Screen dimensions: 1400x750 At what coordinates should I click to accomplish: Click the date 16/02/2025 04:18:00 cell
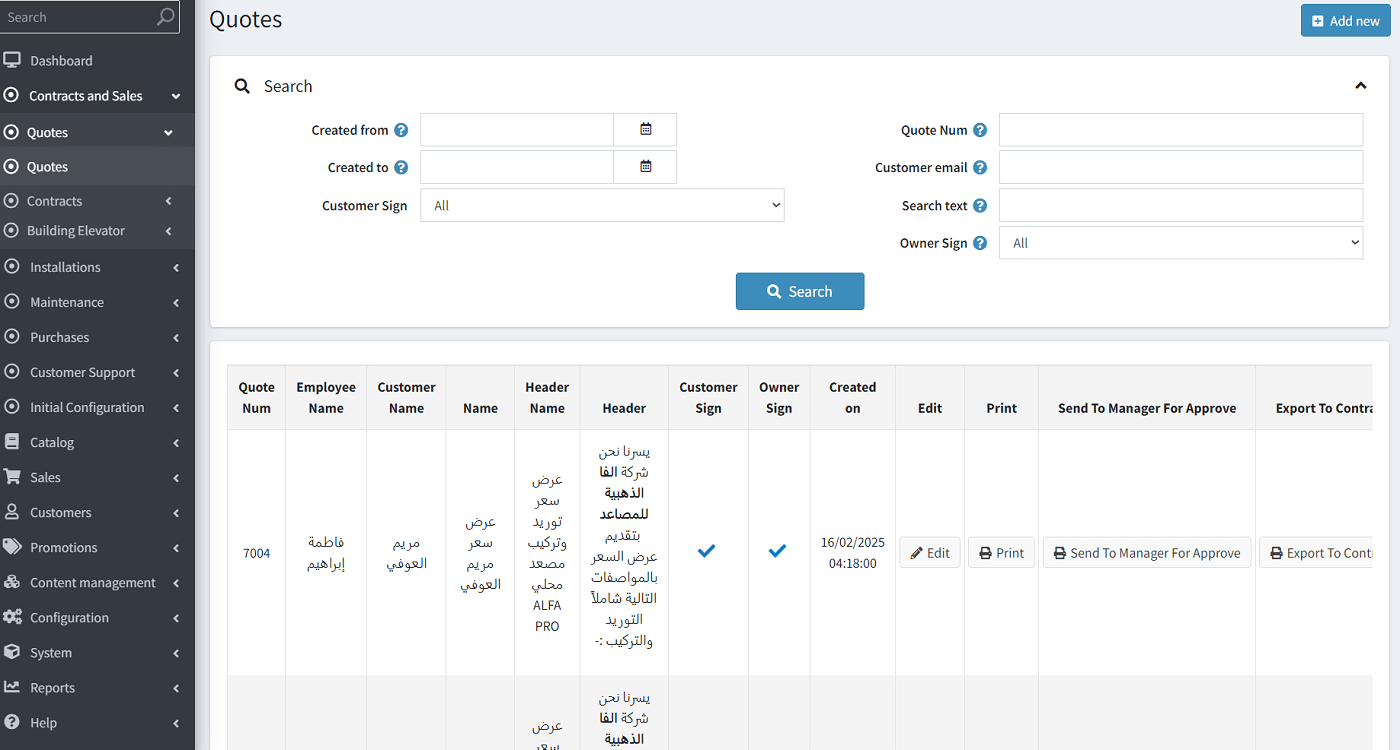tap(853, 553)
